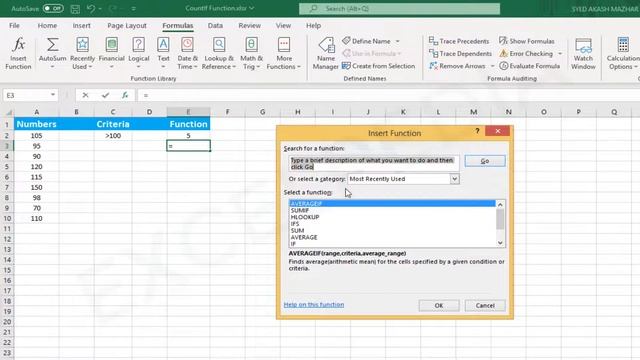This screenshot has height=360, width=640.
Task: Click the Define Name button
Action: [367, 41]
